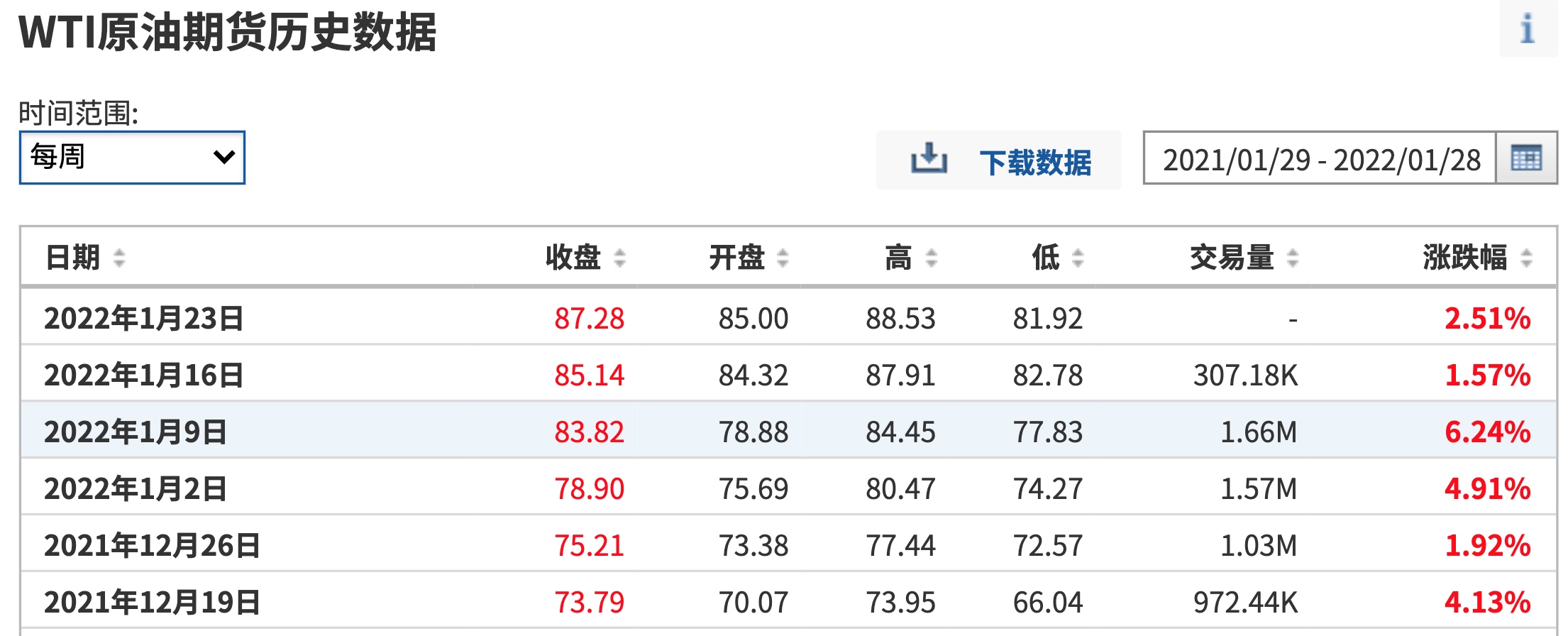
Task: Click the 下载数据 download link
Action: click(1035, 162)
